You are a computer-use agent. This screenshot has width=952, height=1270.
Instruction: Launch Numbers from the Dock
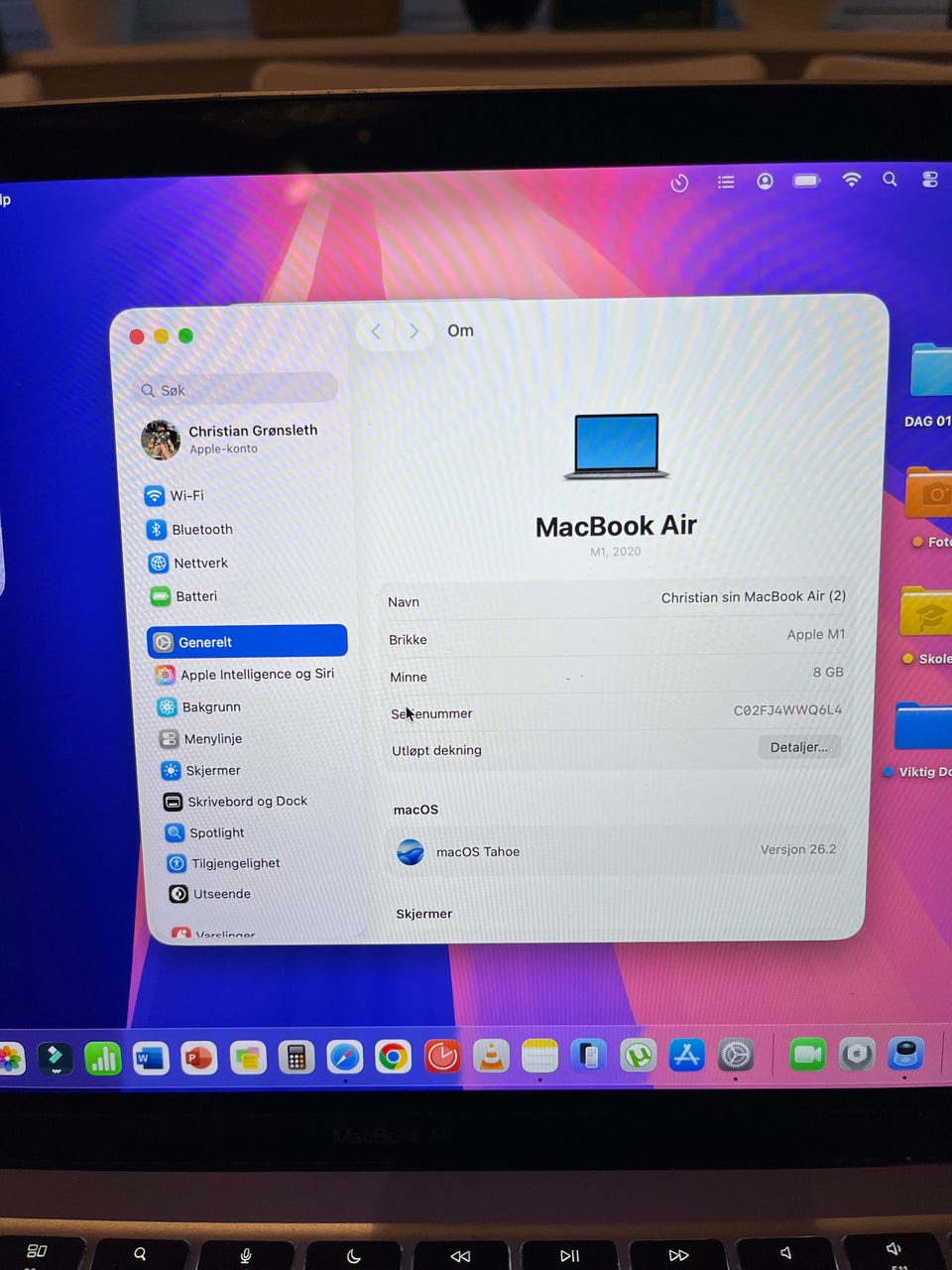click(x=102, y=1058)
